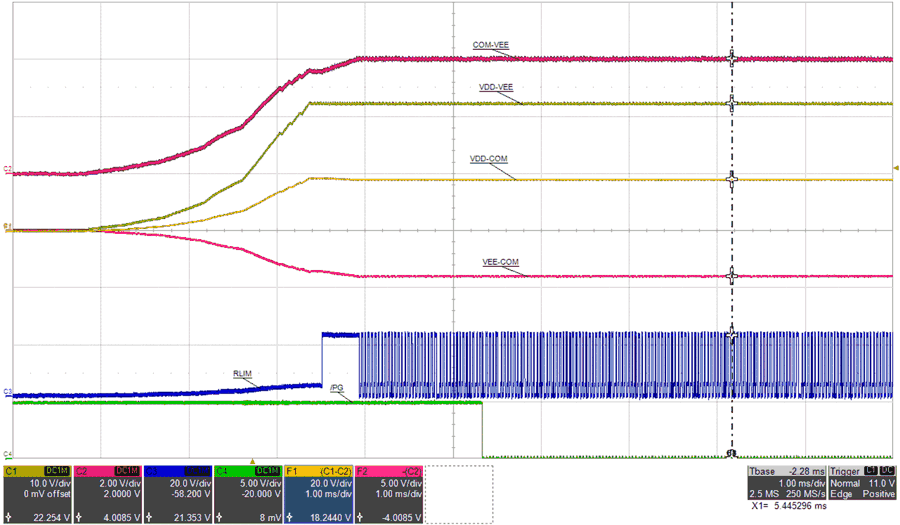
Task: Click the cursor marker on VDD-COM trace
Action: click(x=731, y=179)
